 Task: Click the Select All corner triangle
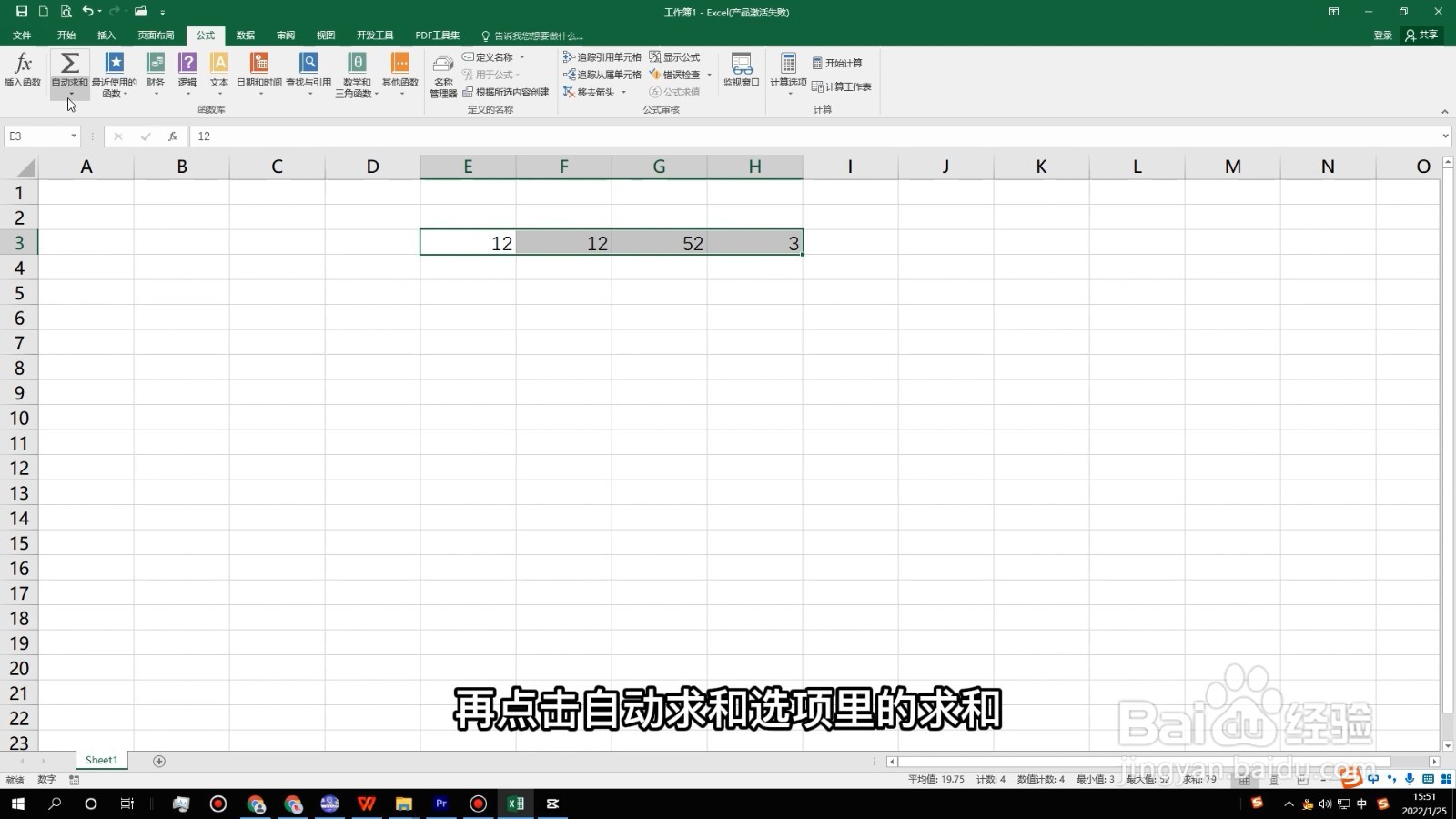click(x=26, y=167)
